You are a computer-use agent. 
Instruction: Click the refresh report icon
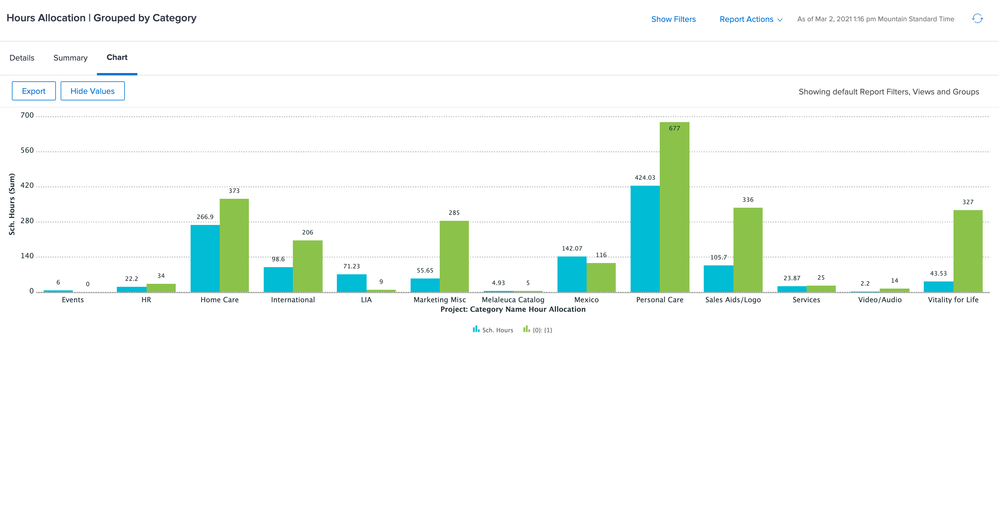[977, 19]
